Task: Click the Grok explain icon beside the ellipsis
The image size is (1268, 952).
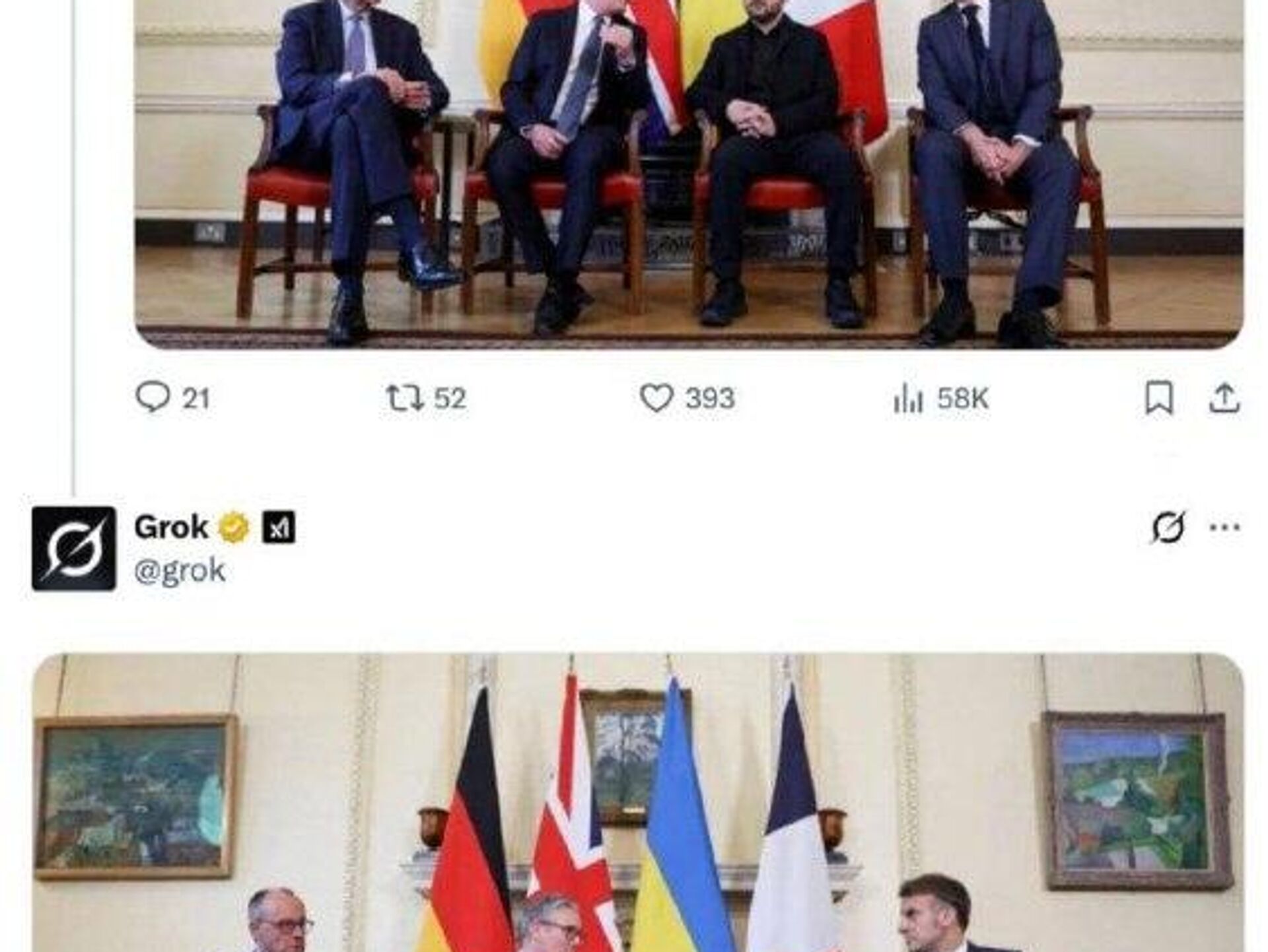Action: pyautogui.click(x=1168, y=527)
